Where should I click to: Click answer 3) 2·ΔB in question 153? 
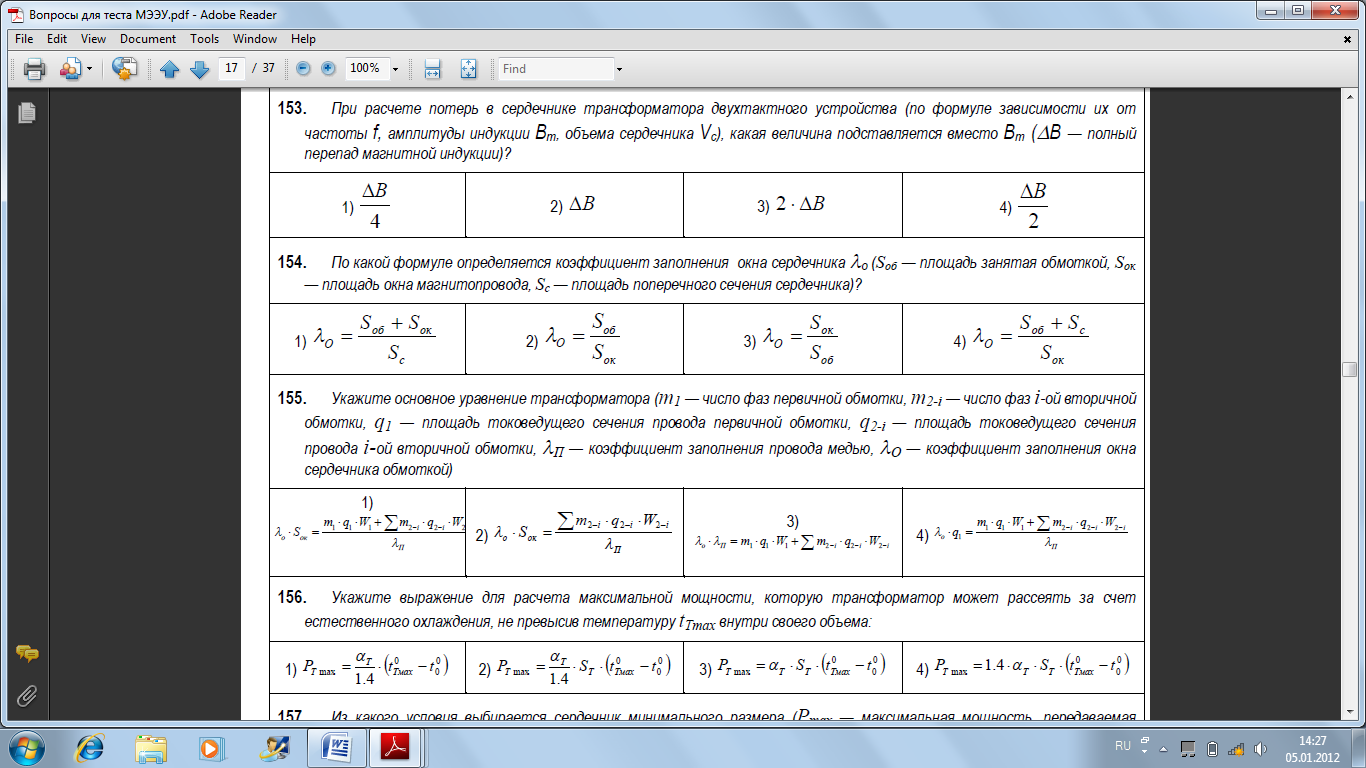791,204
